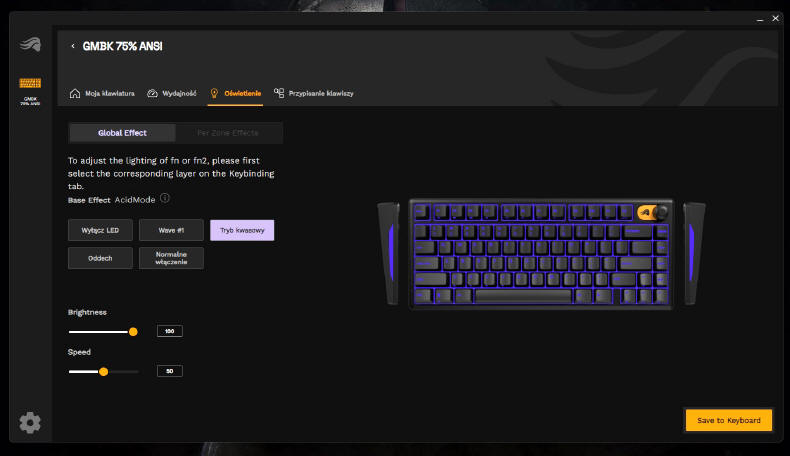
Task: Click the info icon next to AcidMode
Action: coord(165,199)
